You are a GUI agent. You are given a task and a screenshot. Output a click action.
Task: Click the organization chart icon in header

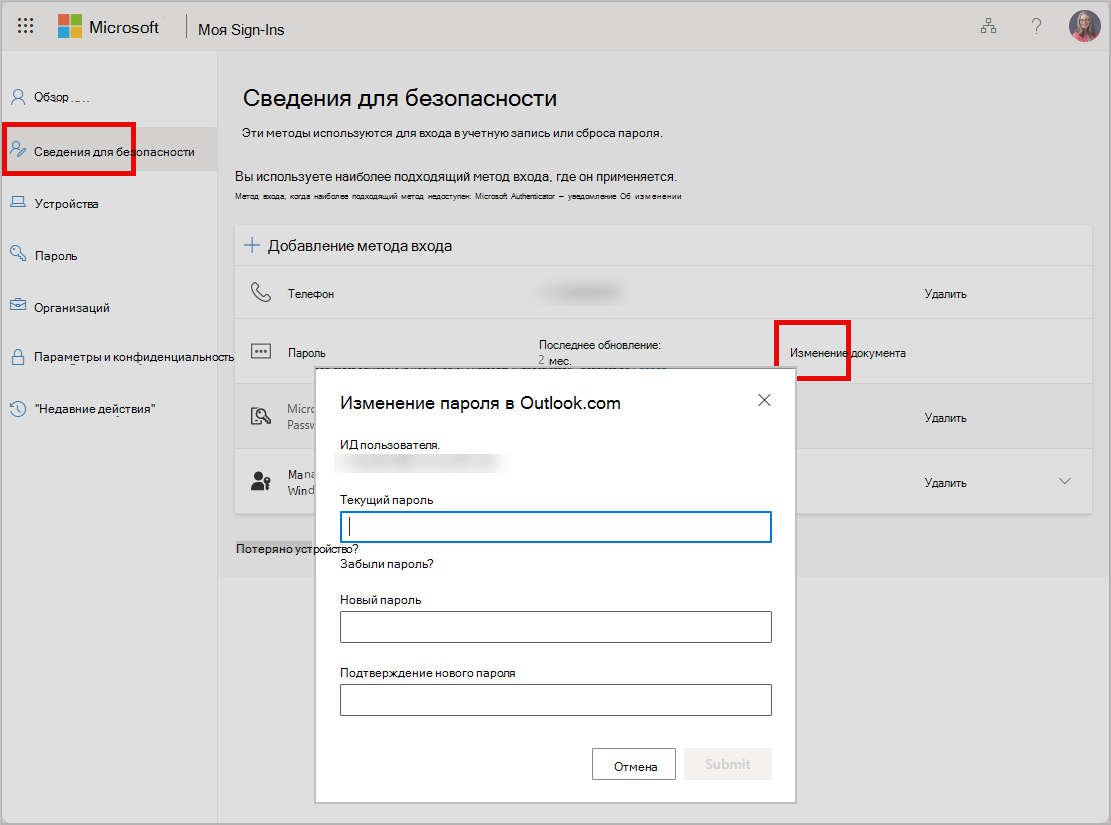pos(988,26)
